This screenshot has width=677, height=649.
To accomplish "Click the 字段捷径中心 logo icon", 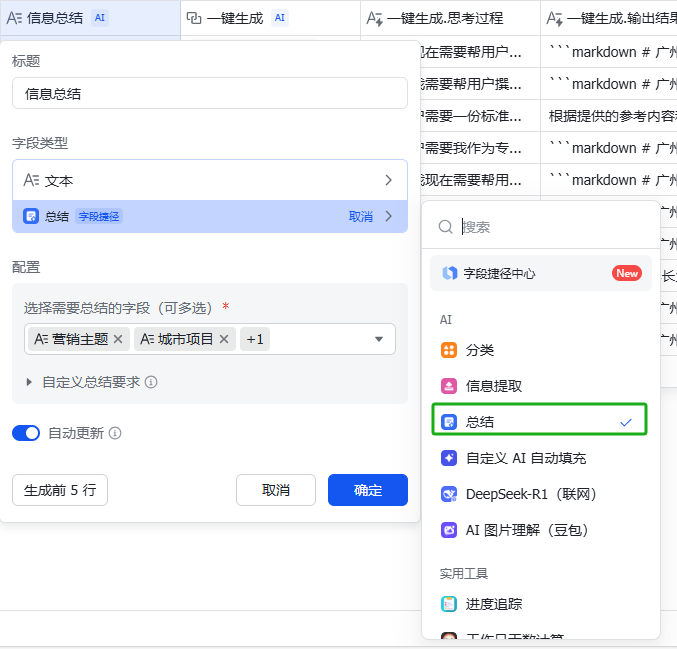I will click(449, 273).
